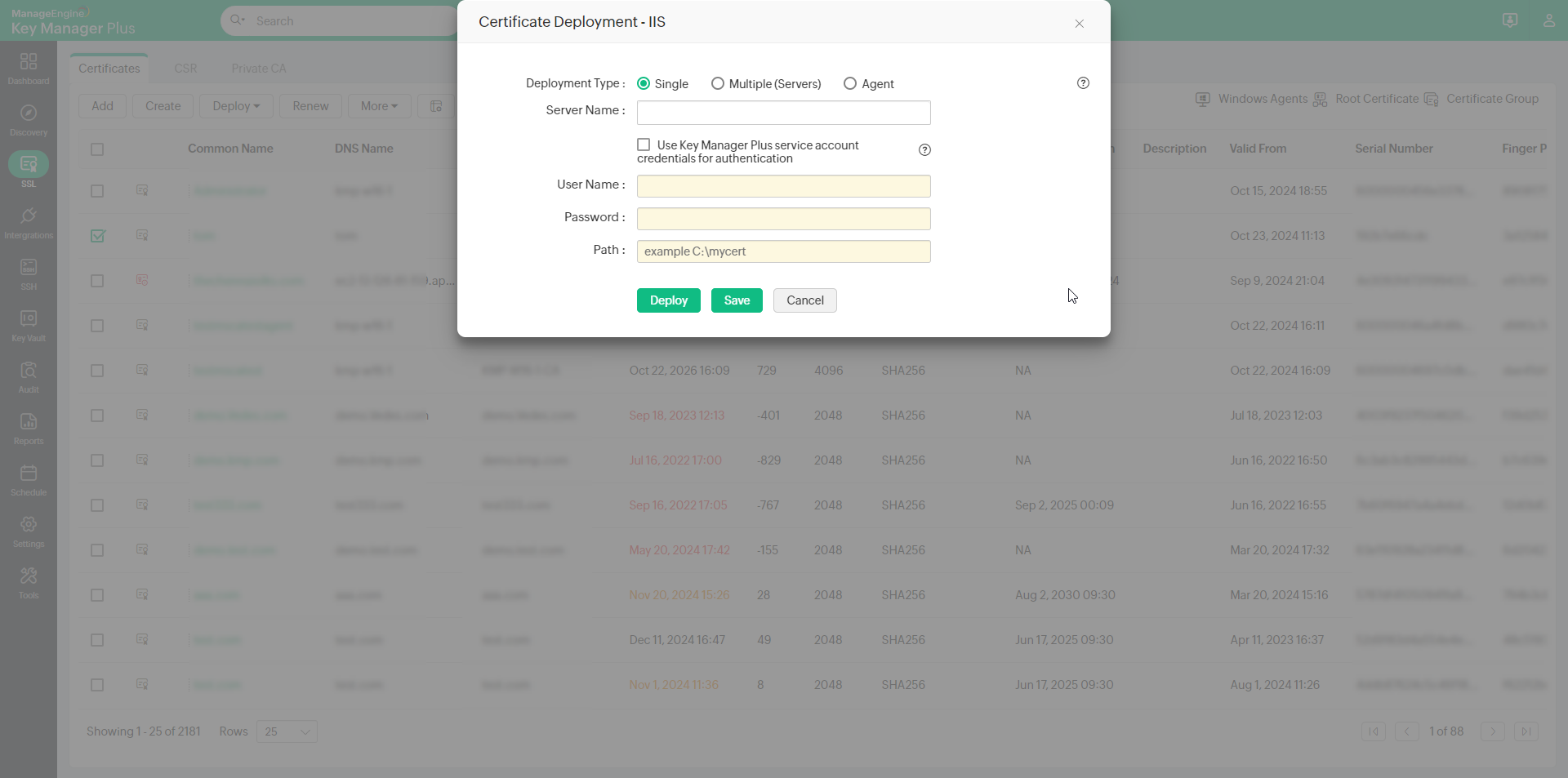Go to SSH sidebar section
1568x778 pixels.
29,274
